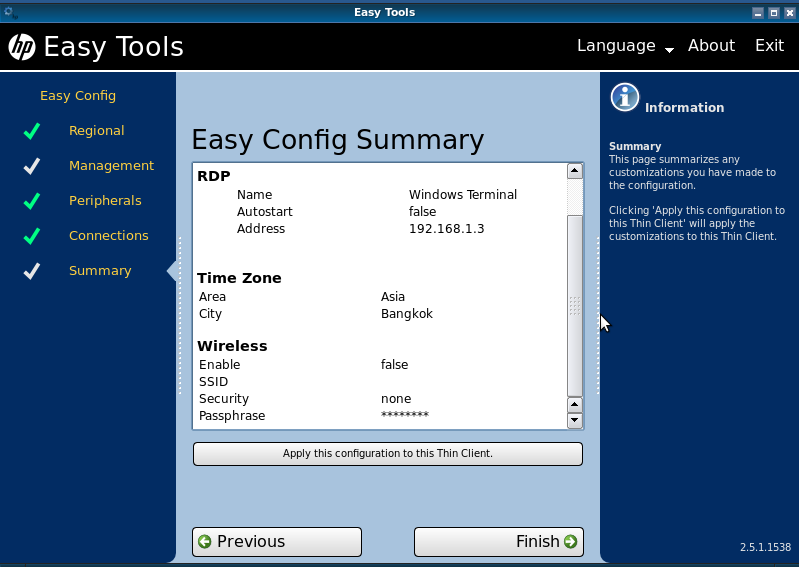Click the HP logo icon

click(x=22, y=47)
